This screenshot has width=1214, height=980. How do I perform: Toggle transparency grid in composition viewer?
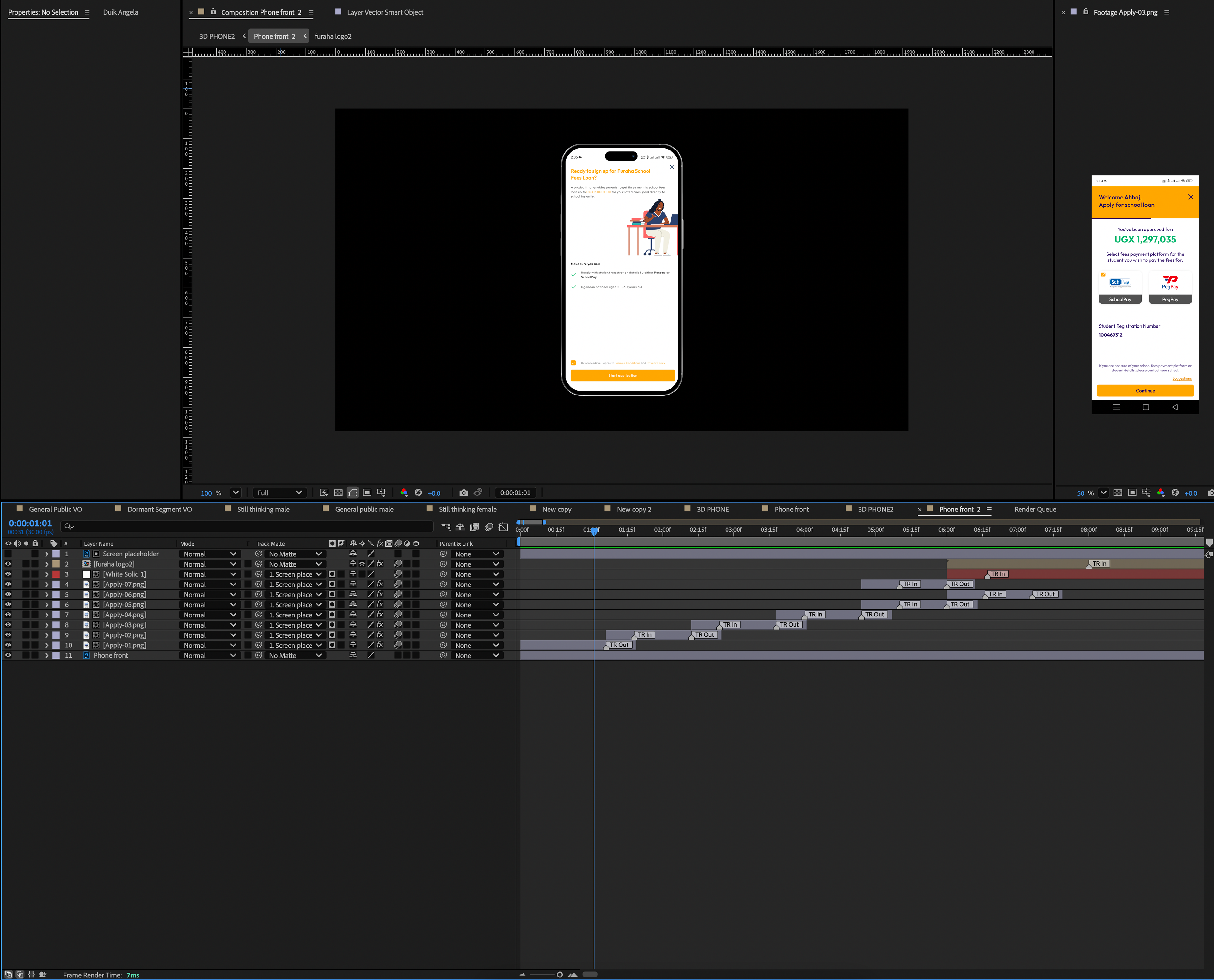(x=338, y=493)
